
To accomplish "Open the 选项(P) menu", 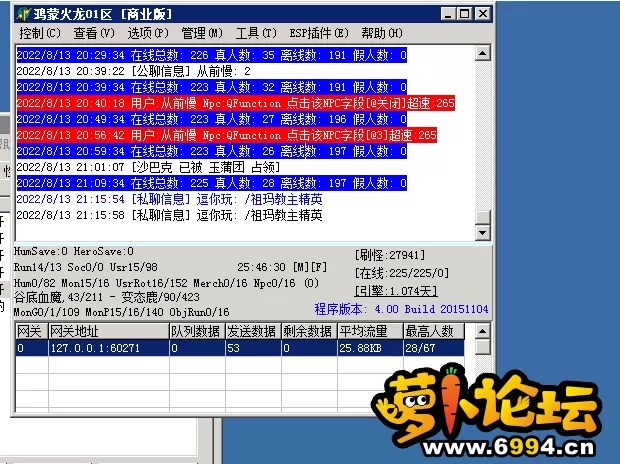I will pyautogui.click(x=148, y=33).
